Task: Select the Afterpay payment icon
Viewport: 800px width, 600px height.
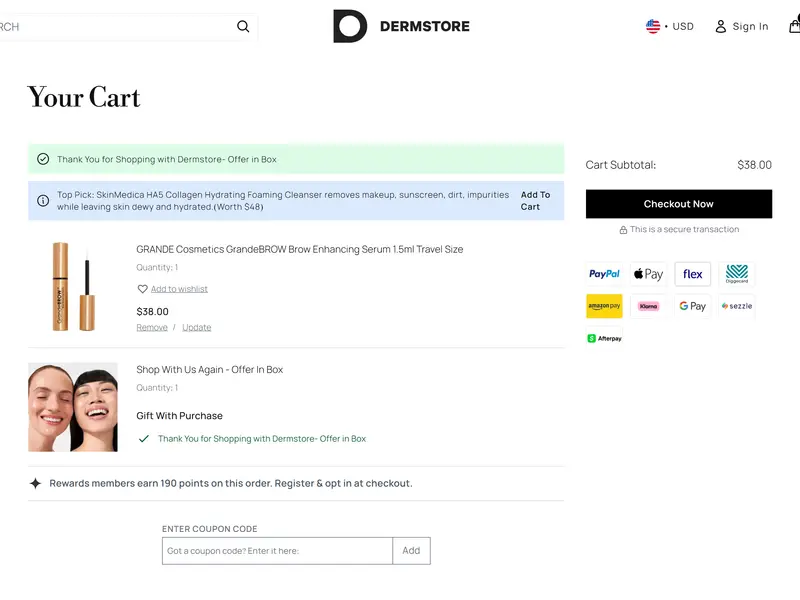Action: coord(604,338)
